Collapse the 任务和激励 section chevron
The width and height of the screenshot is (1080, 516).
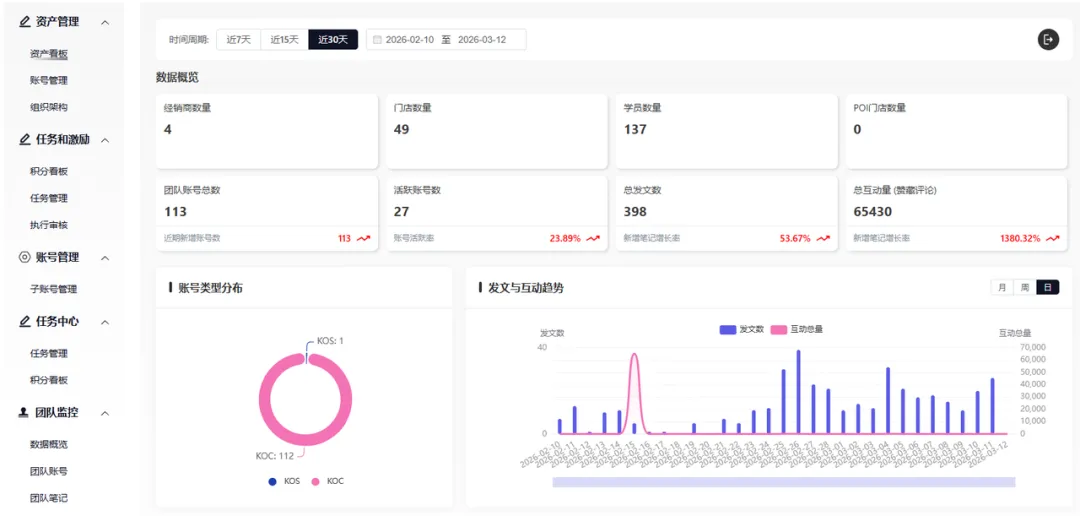105,141
